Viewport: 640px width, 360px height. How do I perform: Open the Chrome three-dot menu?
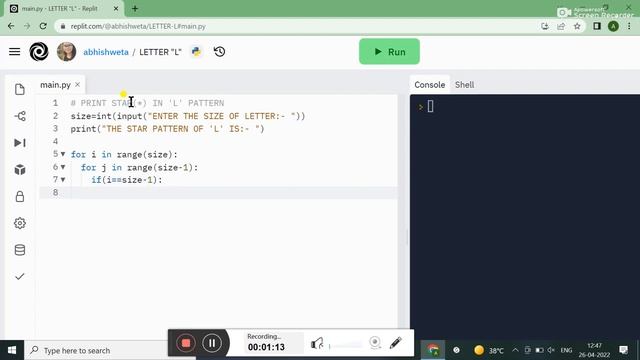(629, 26)
